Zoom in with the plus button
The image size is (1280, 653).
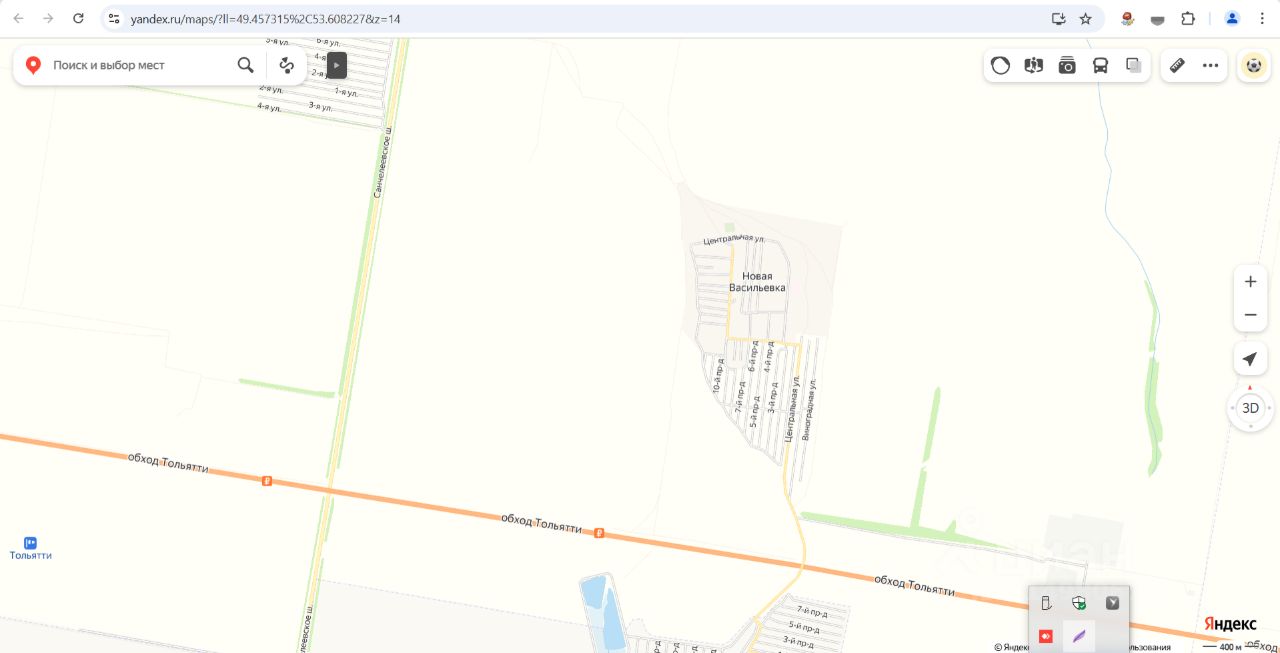(x=1250, y=282)
